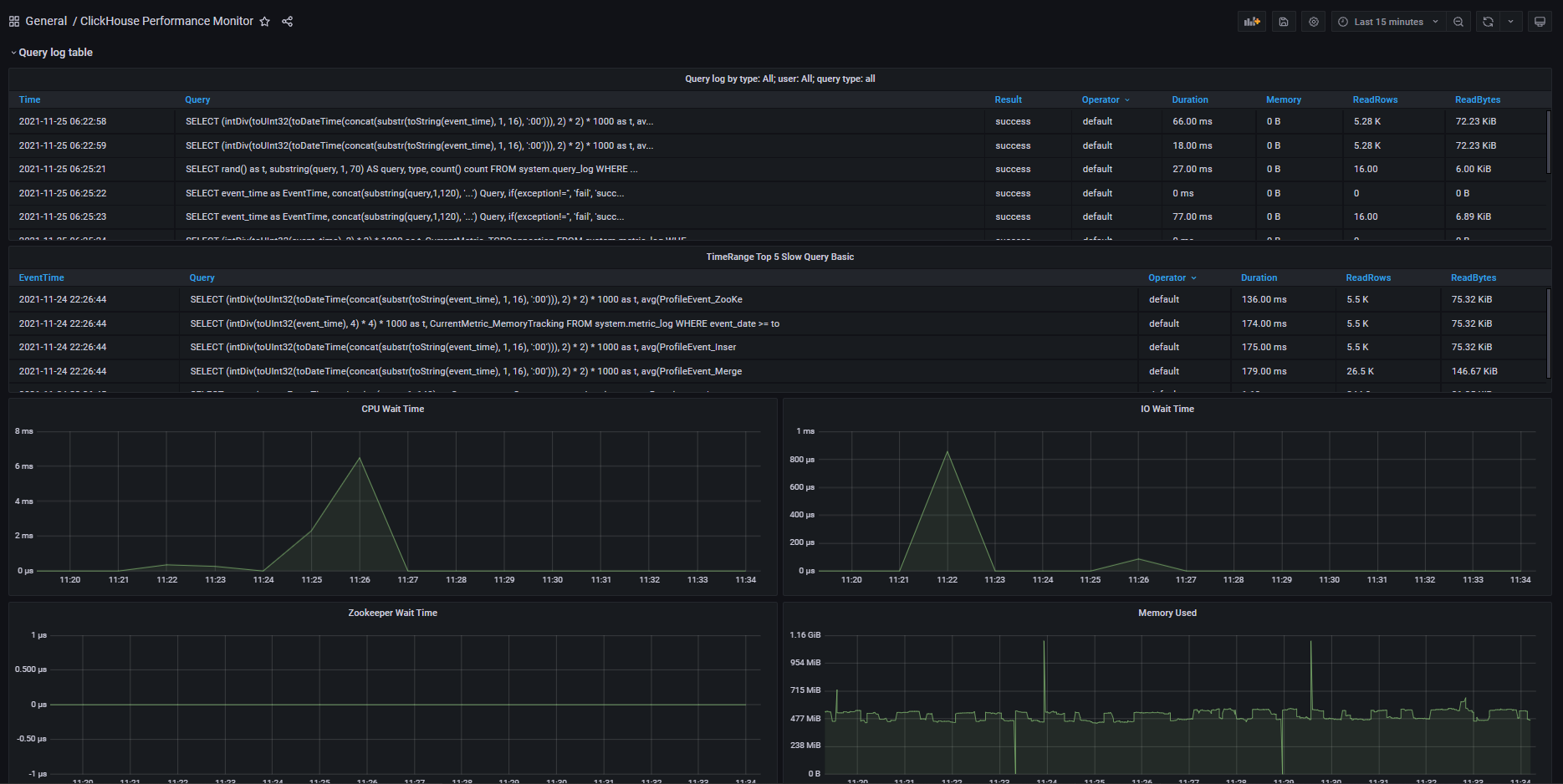The image size is (1563, 784).
Task: Activate cycle view mode
Action: click(x=1540, y=21)
